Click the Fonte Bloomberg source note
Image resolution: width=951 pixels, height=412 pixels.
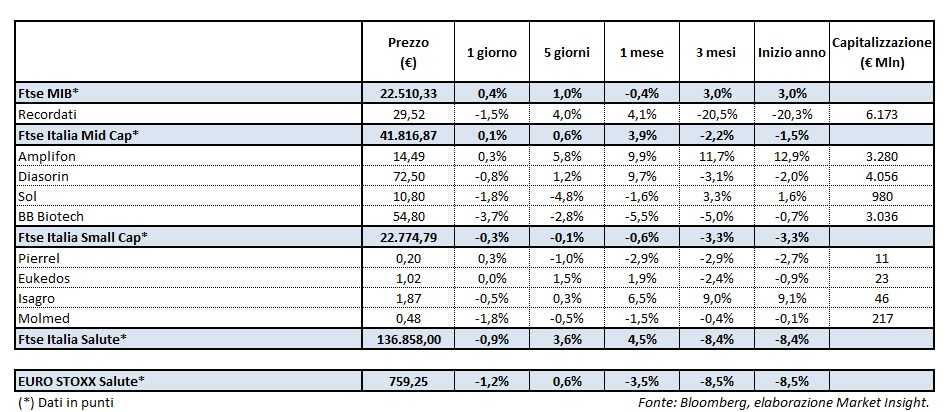click(785, 402)
